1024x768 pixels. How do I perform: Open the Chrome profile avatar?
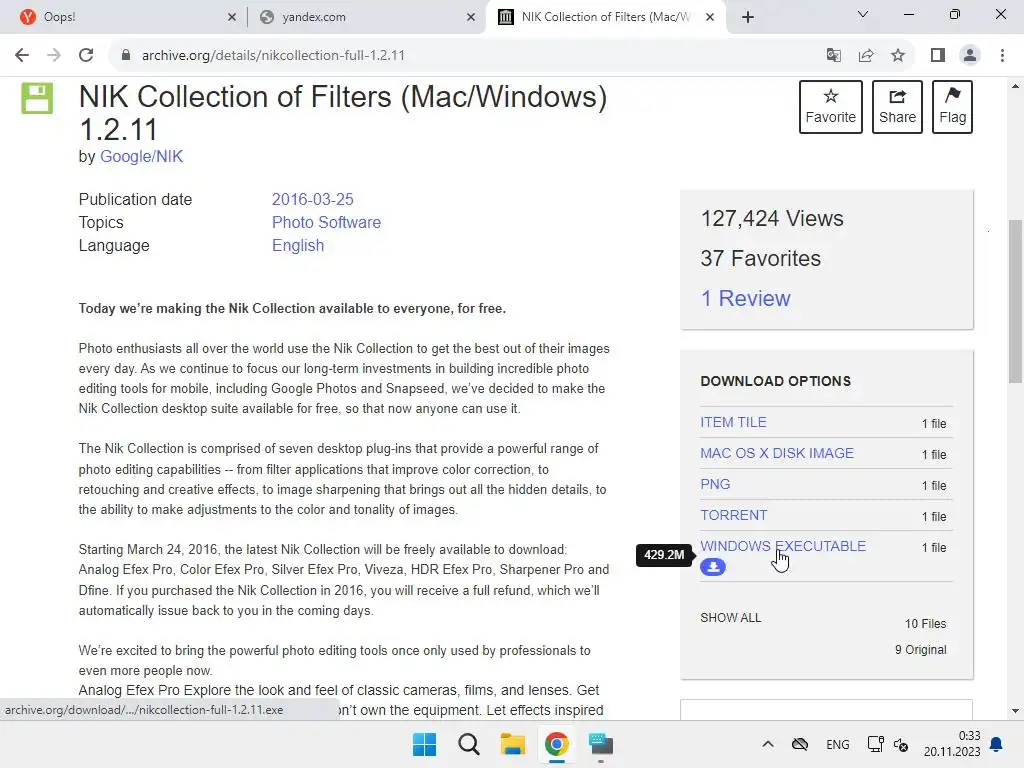pos(970,56)
